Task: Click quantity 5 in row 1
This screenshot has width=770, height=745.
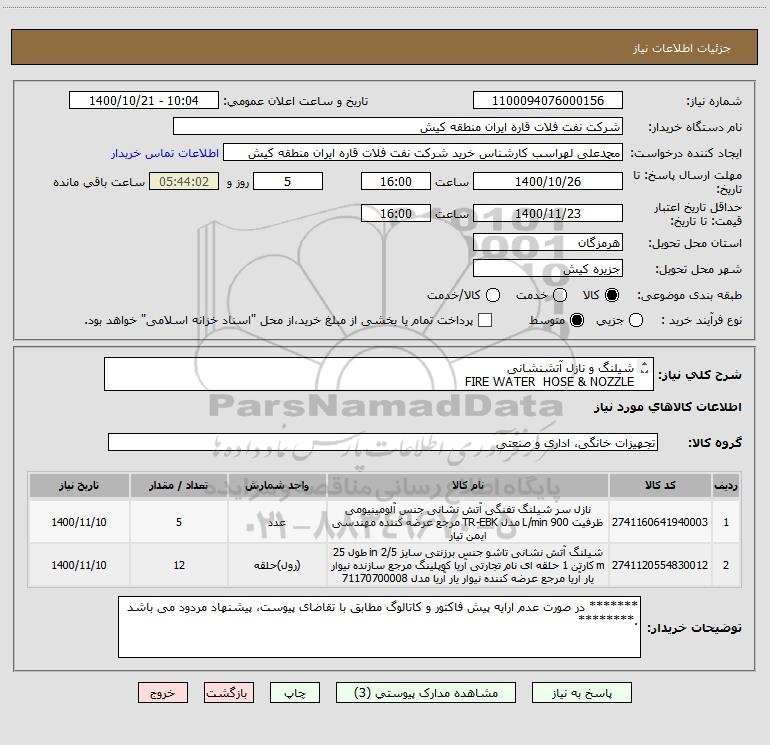Action: coord(179,522)
